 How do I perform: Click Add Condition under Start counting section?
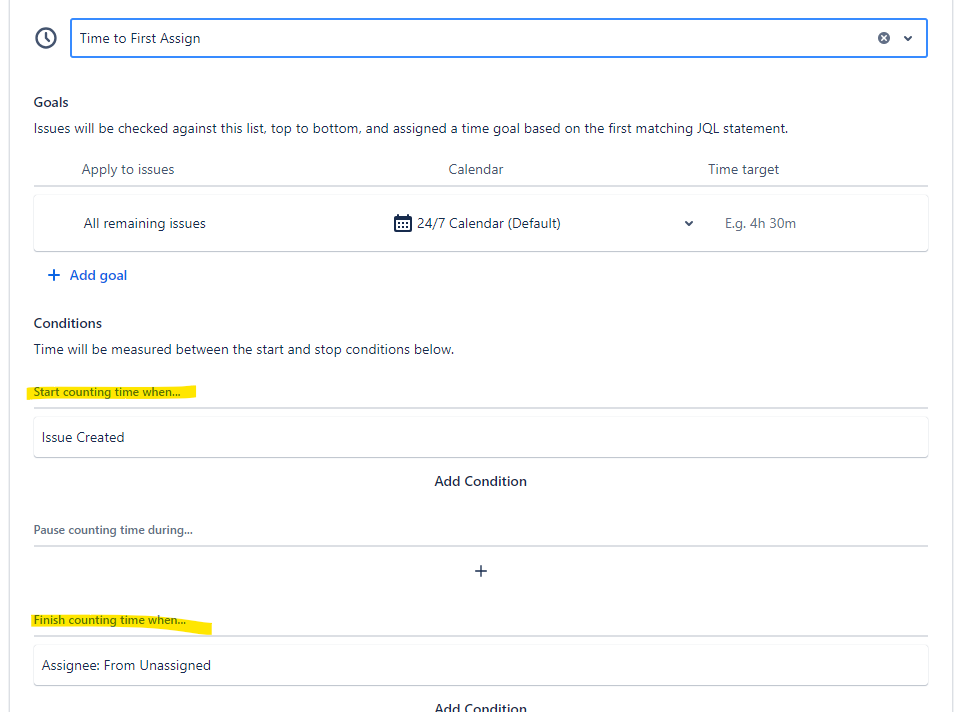coord(481,481)
